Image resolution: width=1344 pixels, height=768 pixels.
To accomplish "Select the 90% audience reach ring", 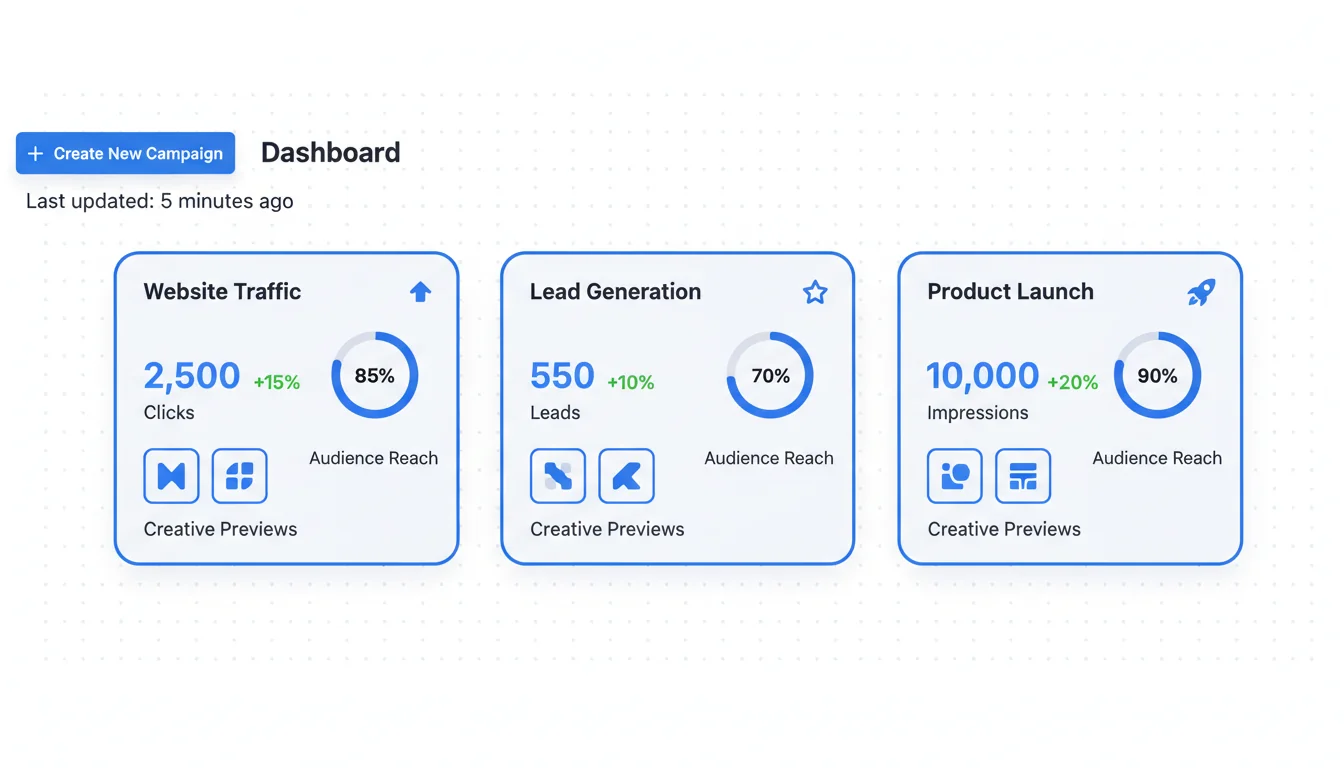I will [x=1157, y=376].
